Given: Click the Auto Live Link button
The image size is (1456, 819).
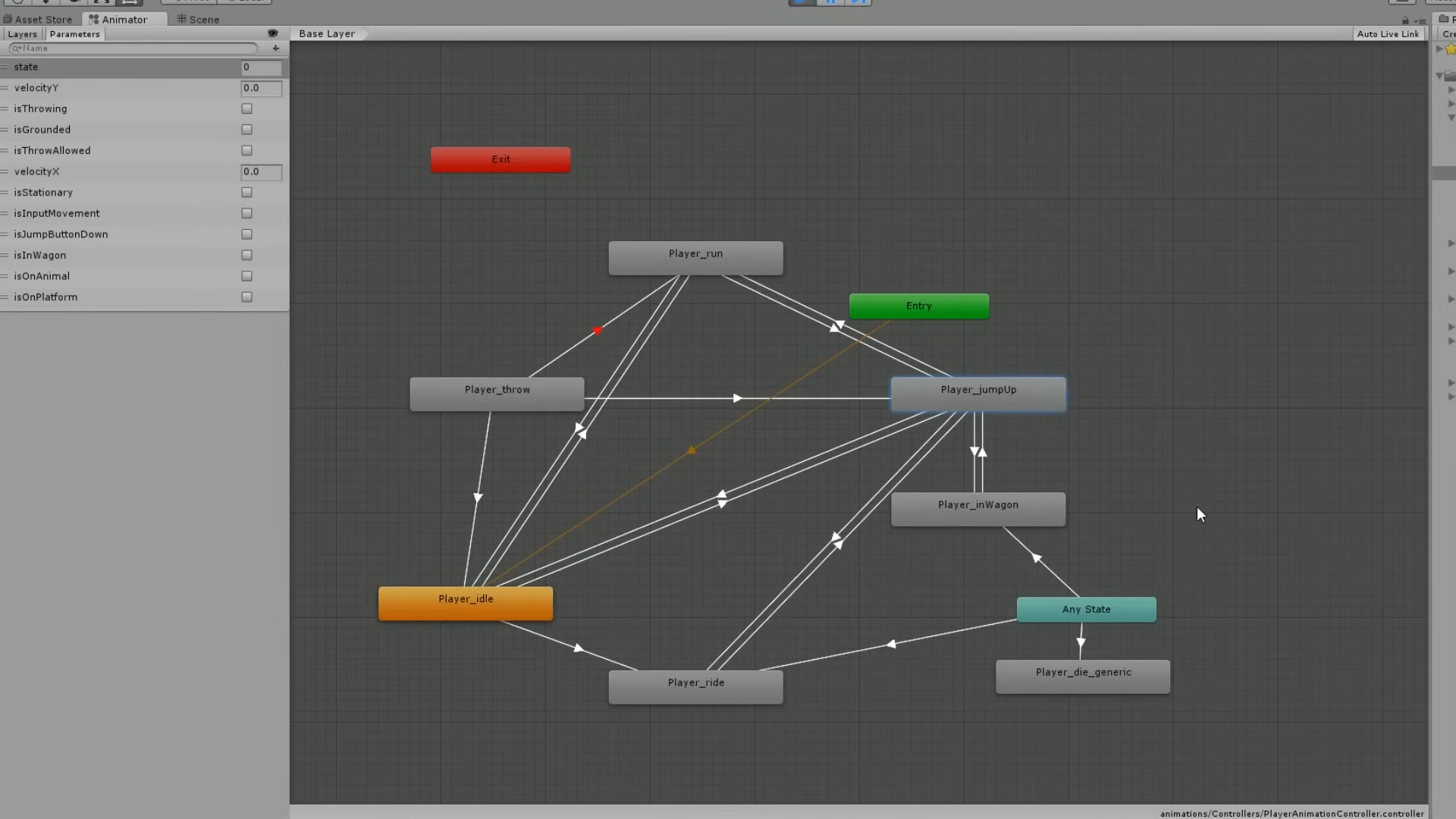Looking at the screenshot, I should (1388, 34).
